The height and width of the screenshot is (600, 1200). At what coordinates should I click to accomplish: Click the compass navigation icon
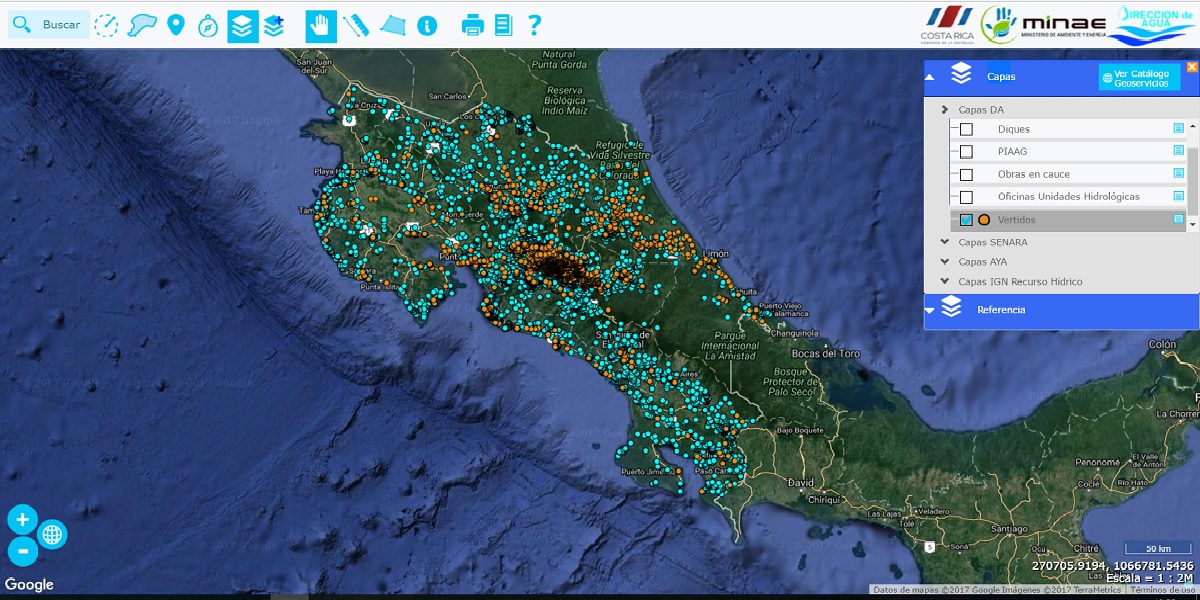coord(208,25)
